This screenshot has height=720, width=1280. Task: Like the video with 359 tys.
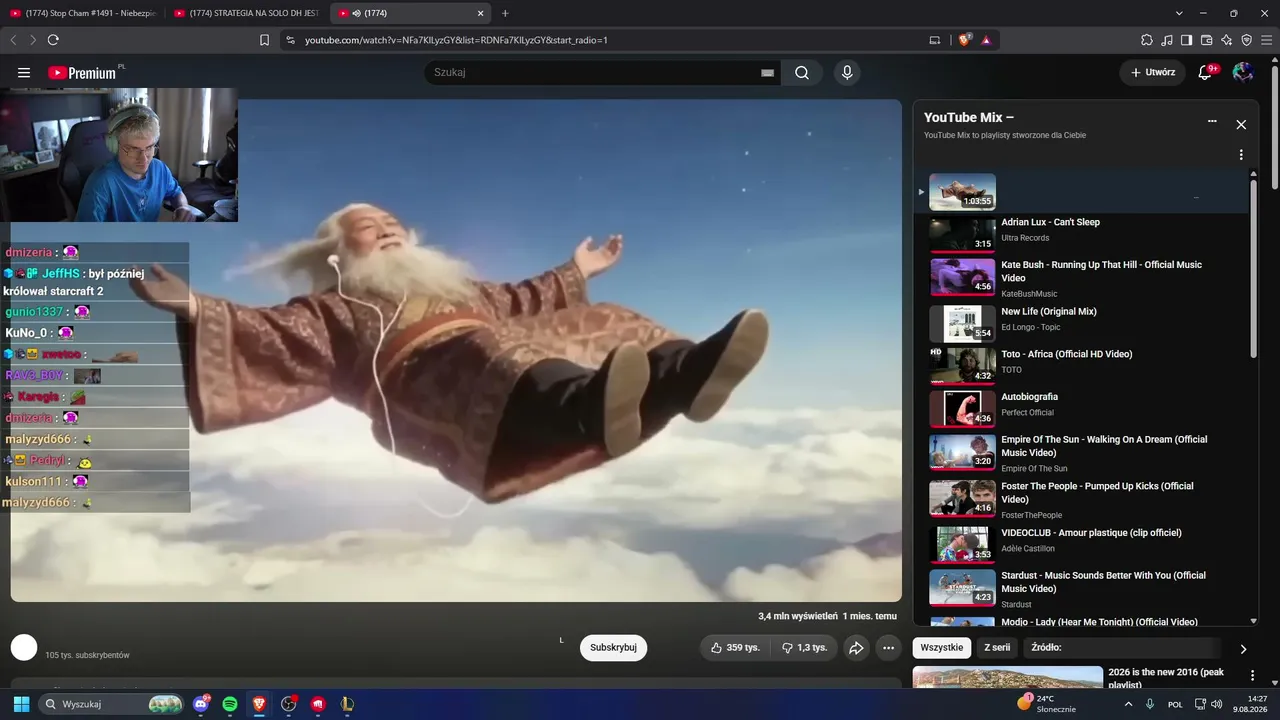click(x=735, y=648)
